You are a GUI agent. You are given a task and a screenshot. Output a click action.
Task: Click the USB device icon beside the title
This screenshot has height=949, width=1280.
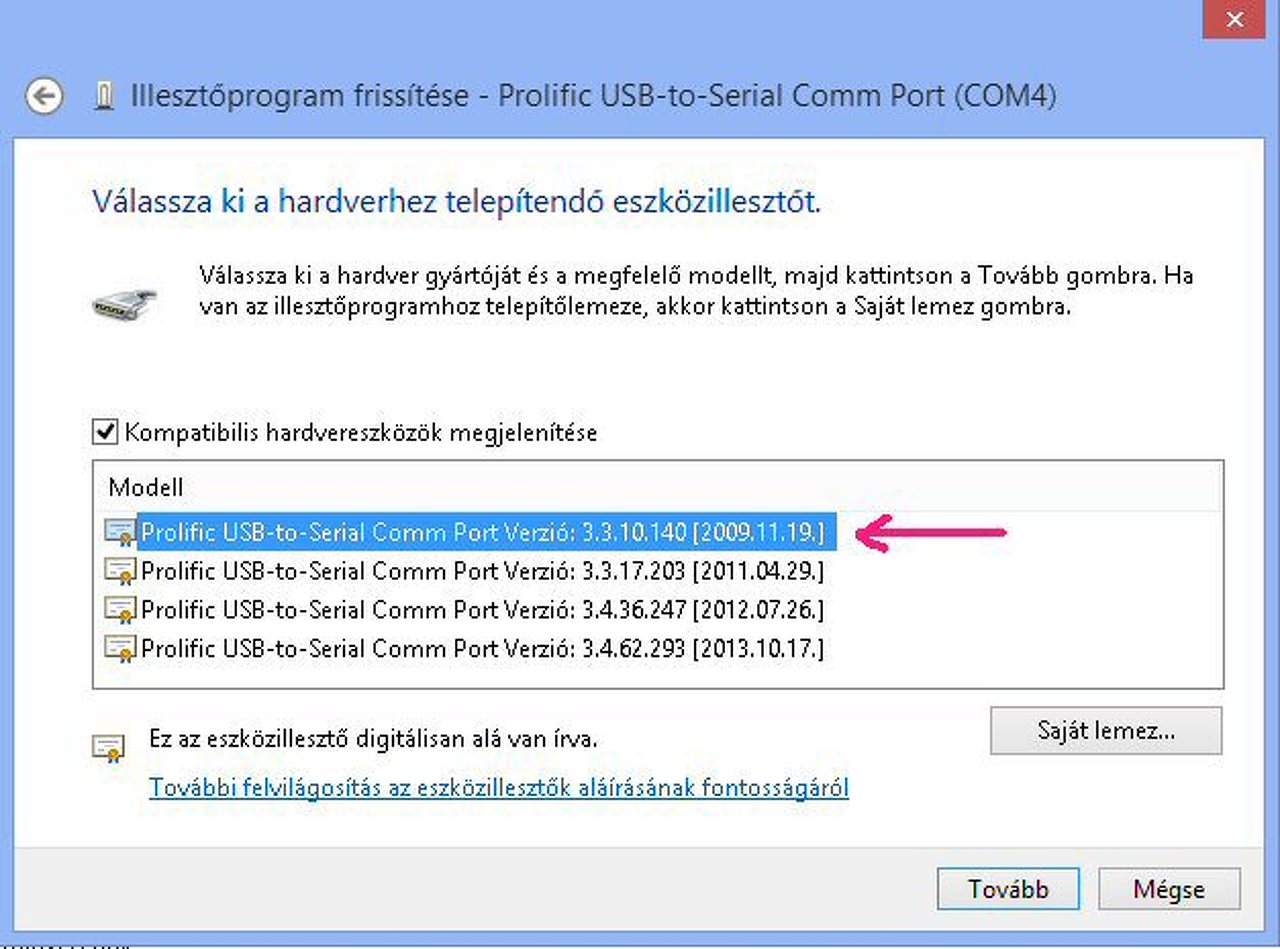click(103, 97)
